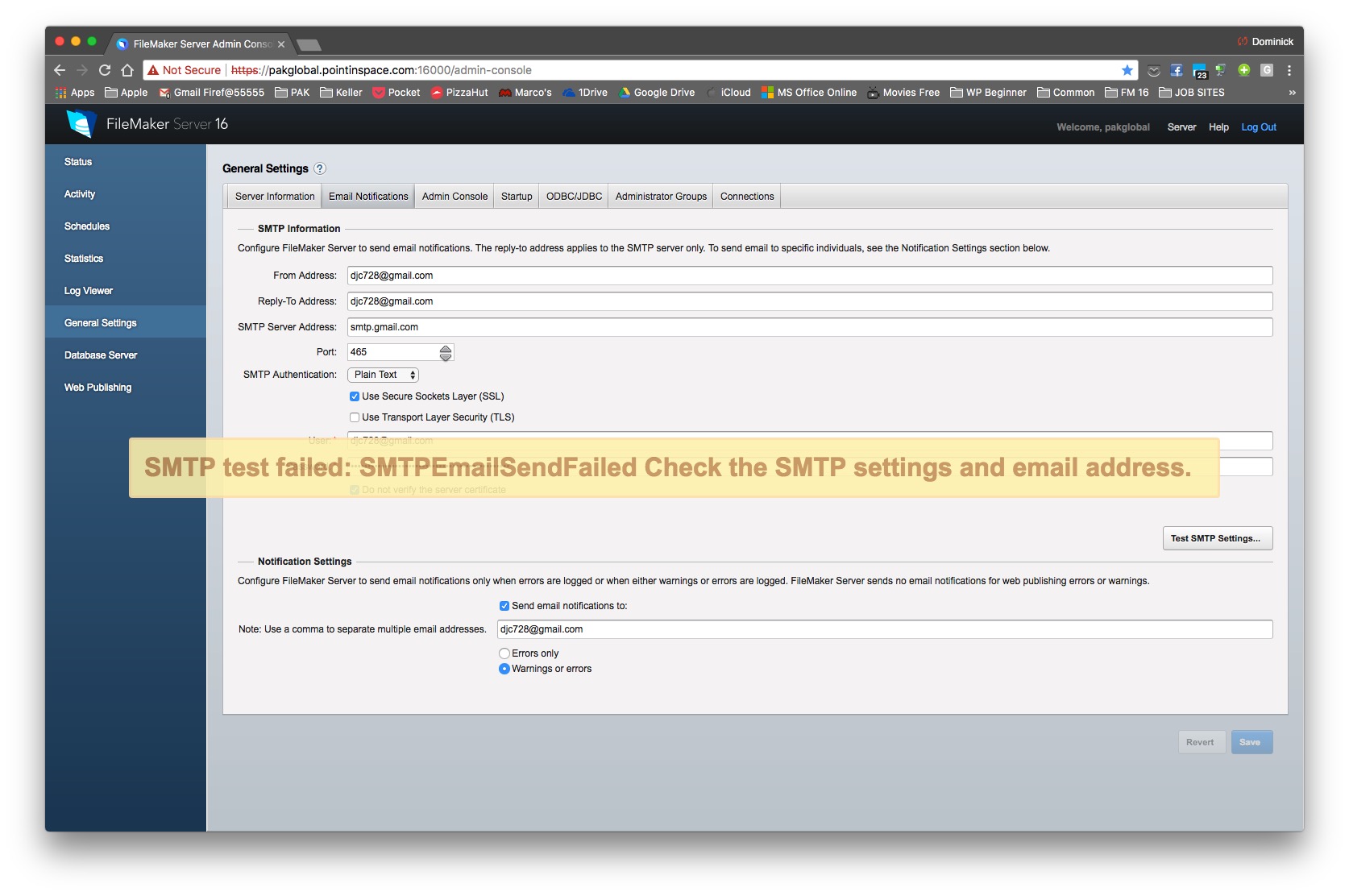This screenshot has width=1349, height=896.
Task: Click the FileMaker Server 16 logo
Action: [x=147, y=124]
